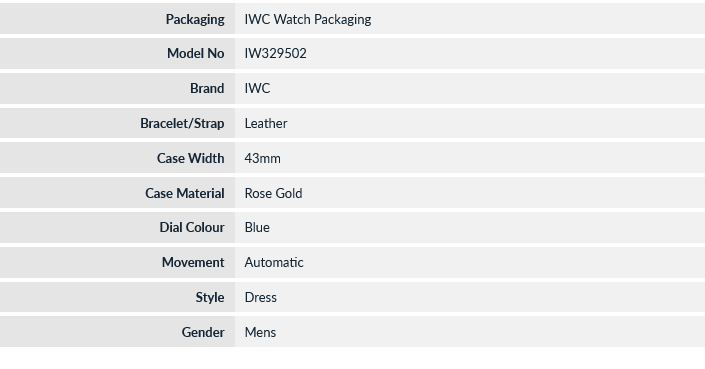Screen dimensions: 705x369
Task: Select the Movement label
Action: point(193,262)
